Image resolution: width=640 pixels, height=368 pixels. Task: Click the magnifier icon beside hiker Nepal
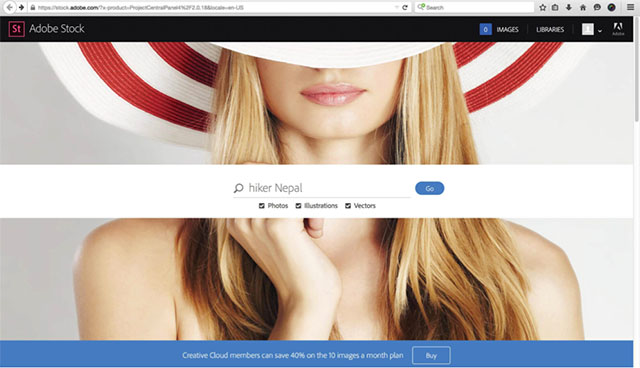point(238,188)
